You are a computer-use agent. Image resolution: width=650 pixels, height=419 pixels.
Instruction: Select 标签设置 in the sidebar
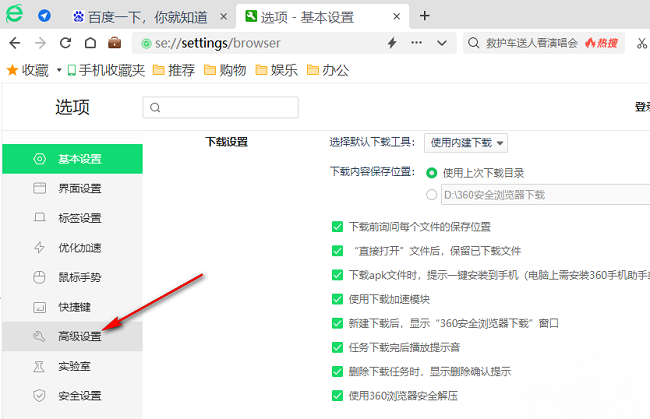point(72,218)
